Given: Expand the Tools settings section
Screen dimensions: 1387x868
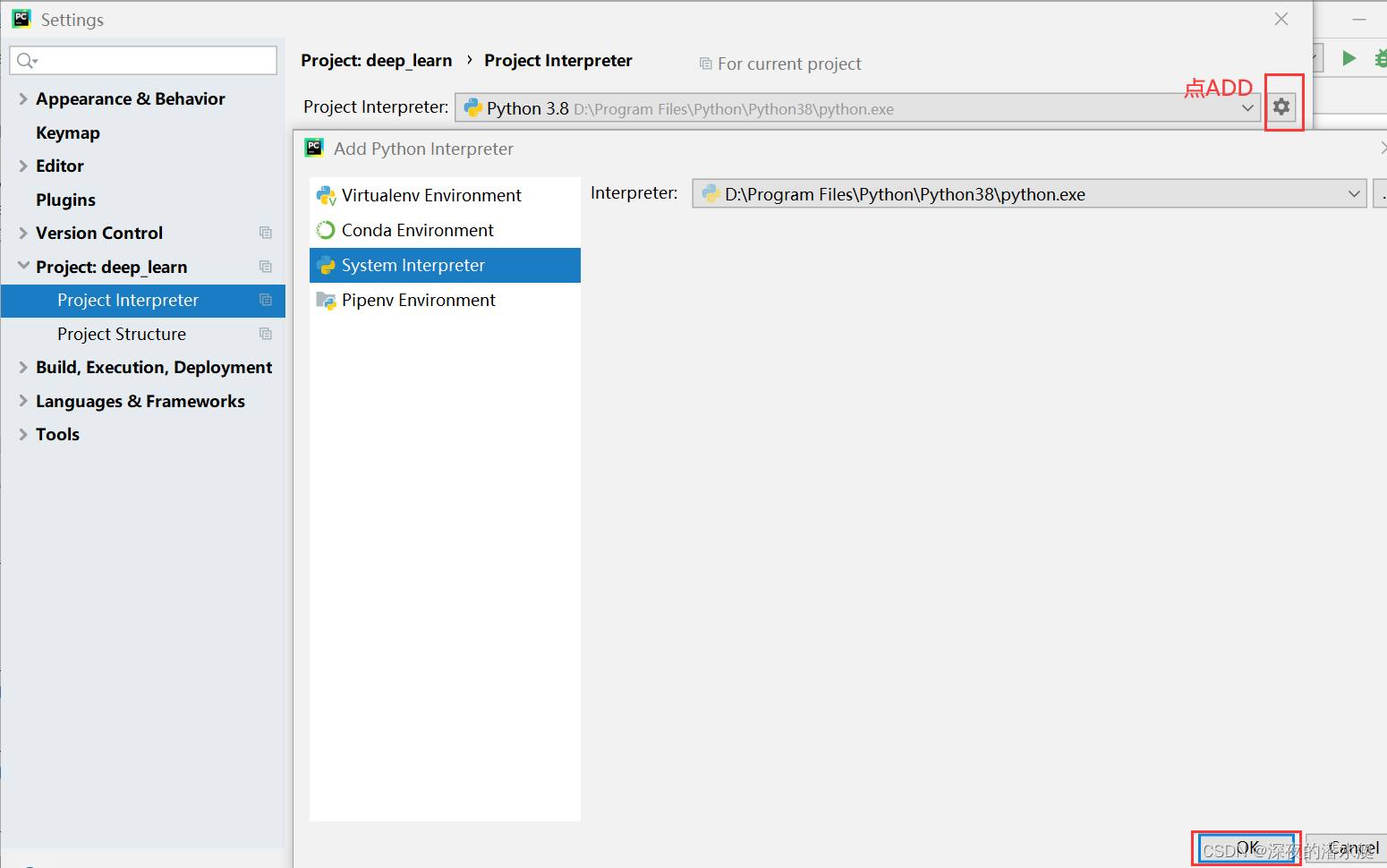Looking at the screenshot, I should (x=23, y=434).
